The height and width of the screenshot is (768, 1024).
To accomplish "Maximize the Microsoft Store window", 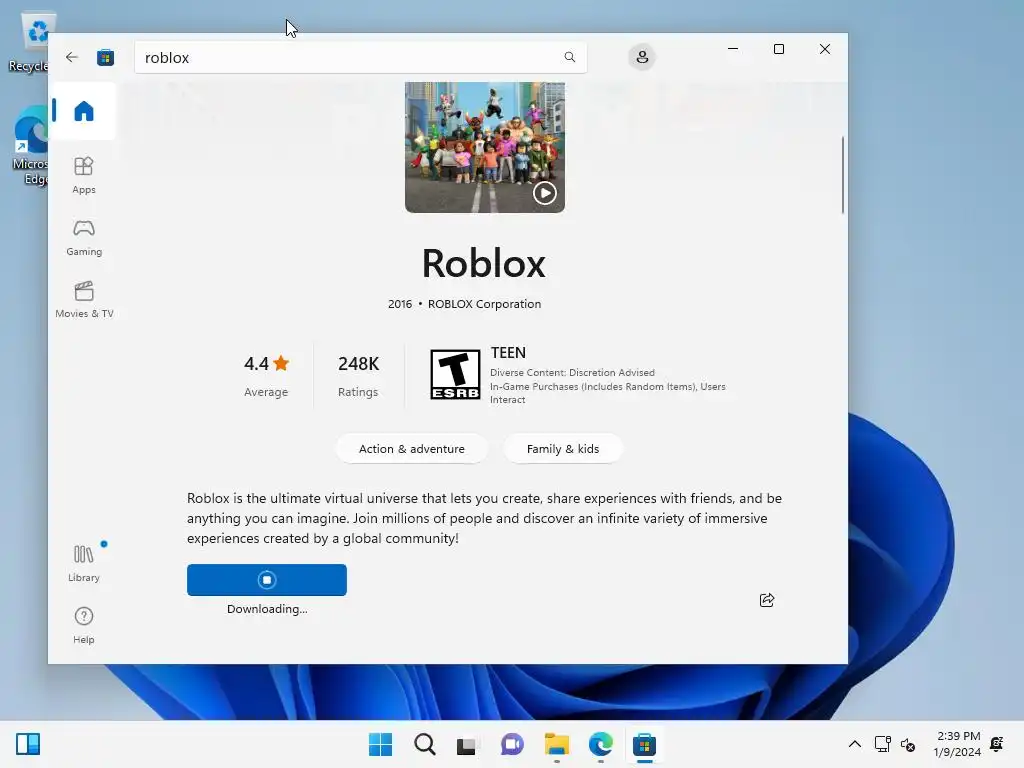I will [x=778, y=49].
